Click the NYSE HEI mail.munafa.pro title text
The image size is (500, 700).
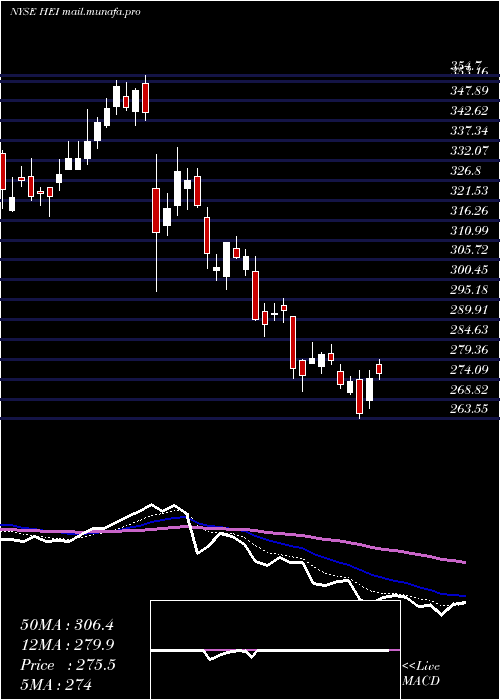[x=75, y=12]
